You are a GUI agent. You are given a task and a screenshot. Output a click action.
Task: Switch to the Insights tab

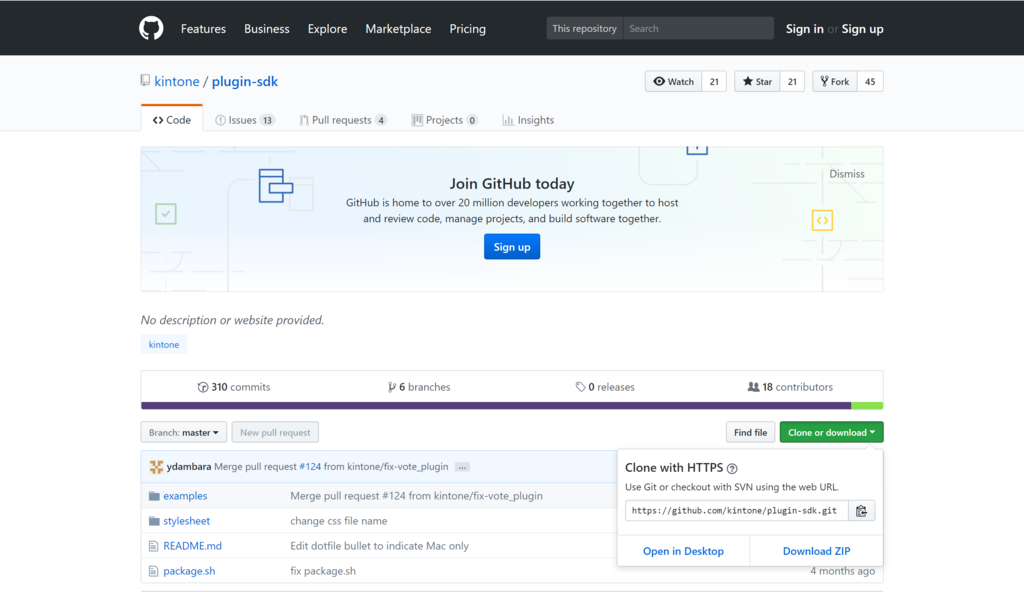click(528, 120)
